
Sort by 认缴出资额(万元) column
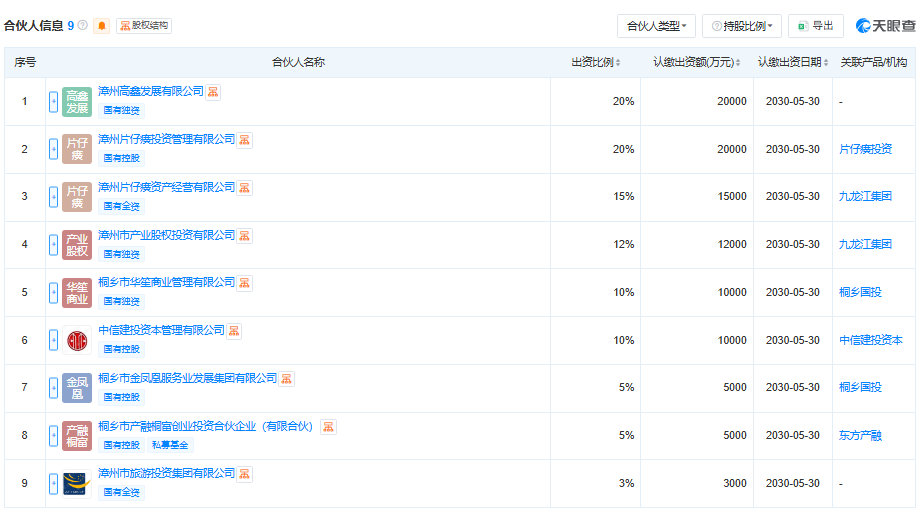point(696,62)
